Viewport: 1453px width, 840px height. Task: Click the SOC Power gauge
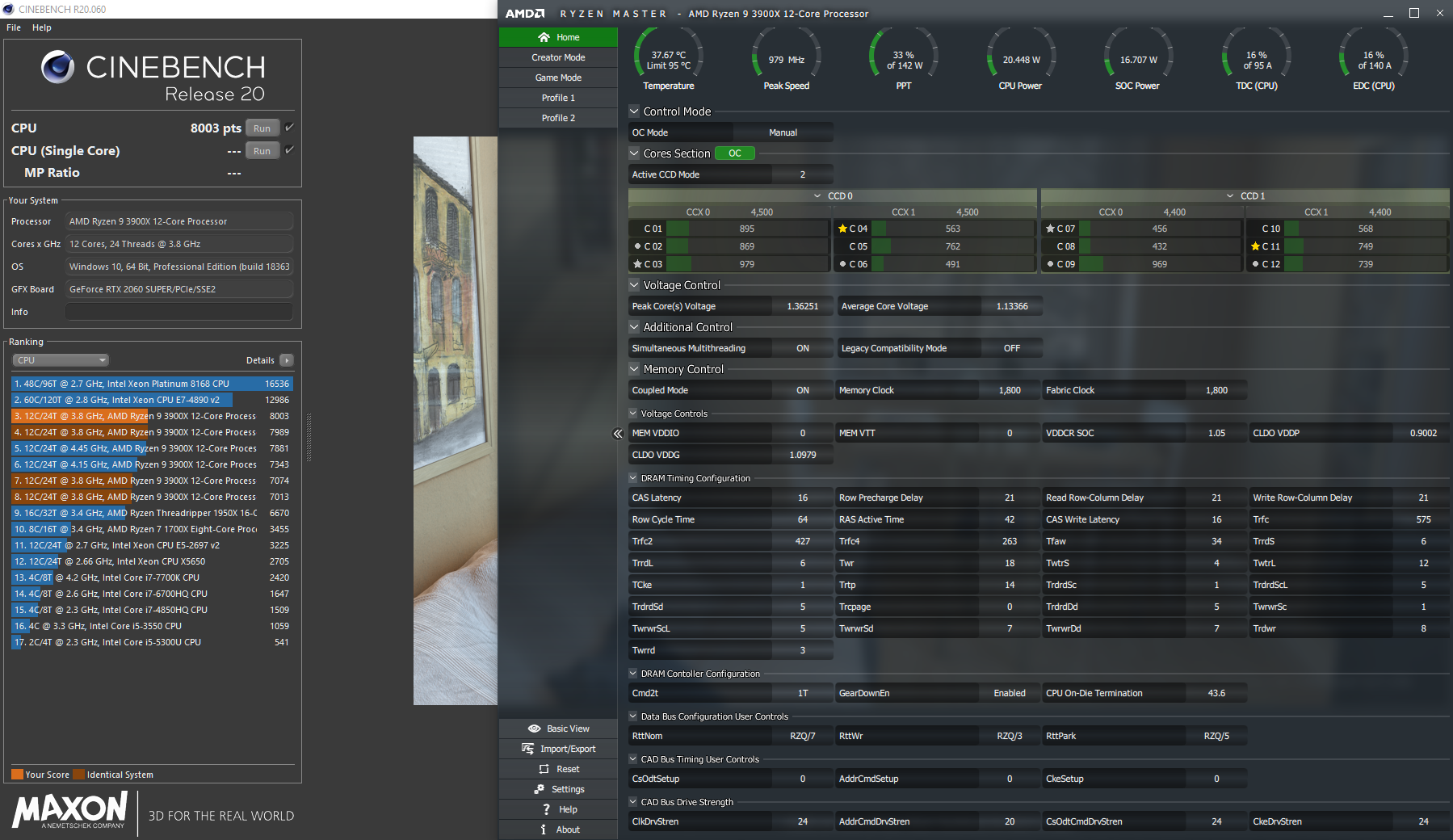(1138, 59)
